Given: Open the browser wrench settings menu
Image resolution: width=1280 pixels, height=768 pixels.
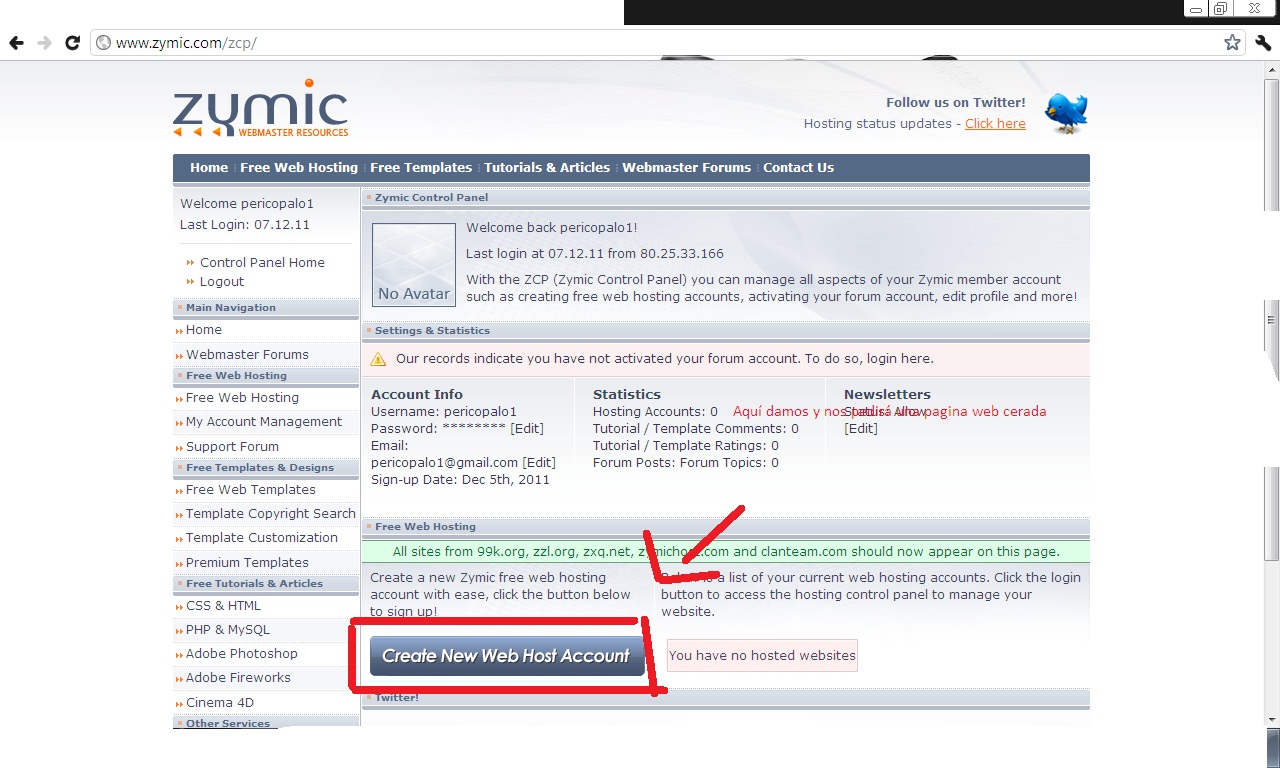Looking at the screenshot, I should [x=1263, y=43].
